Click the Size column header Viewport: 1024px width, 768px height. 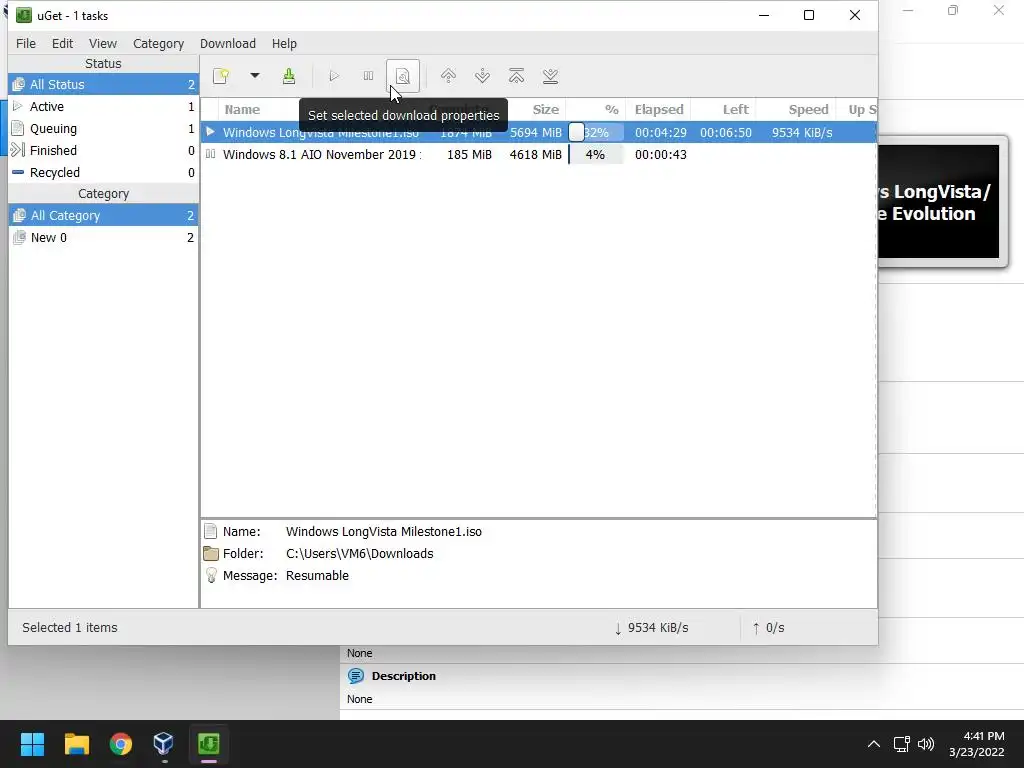[545, 110]
